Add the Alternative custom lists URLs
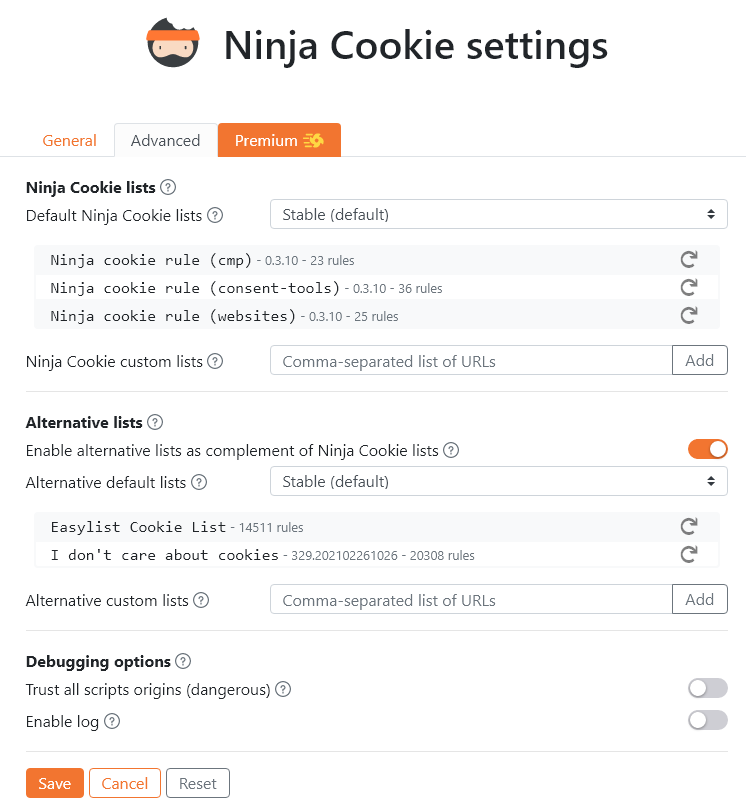 [x=699, y=600]
